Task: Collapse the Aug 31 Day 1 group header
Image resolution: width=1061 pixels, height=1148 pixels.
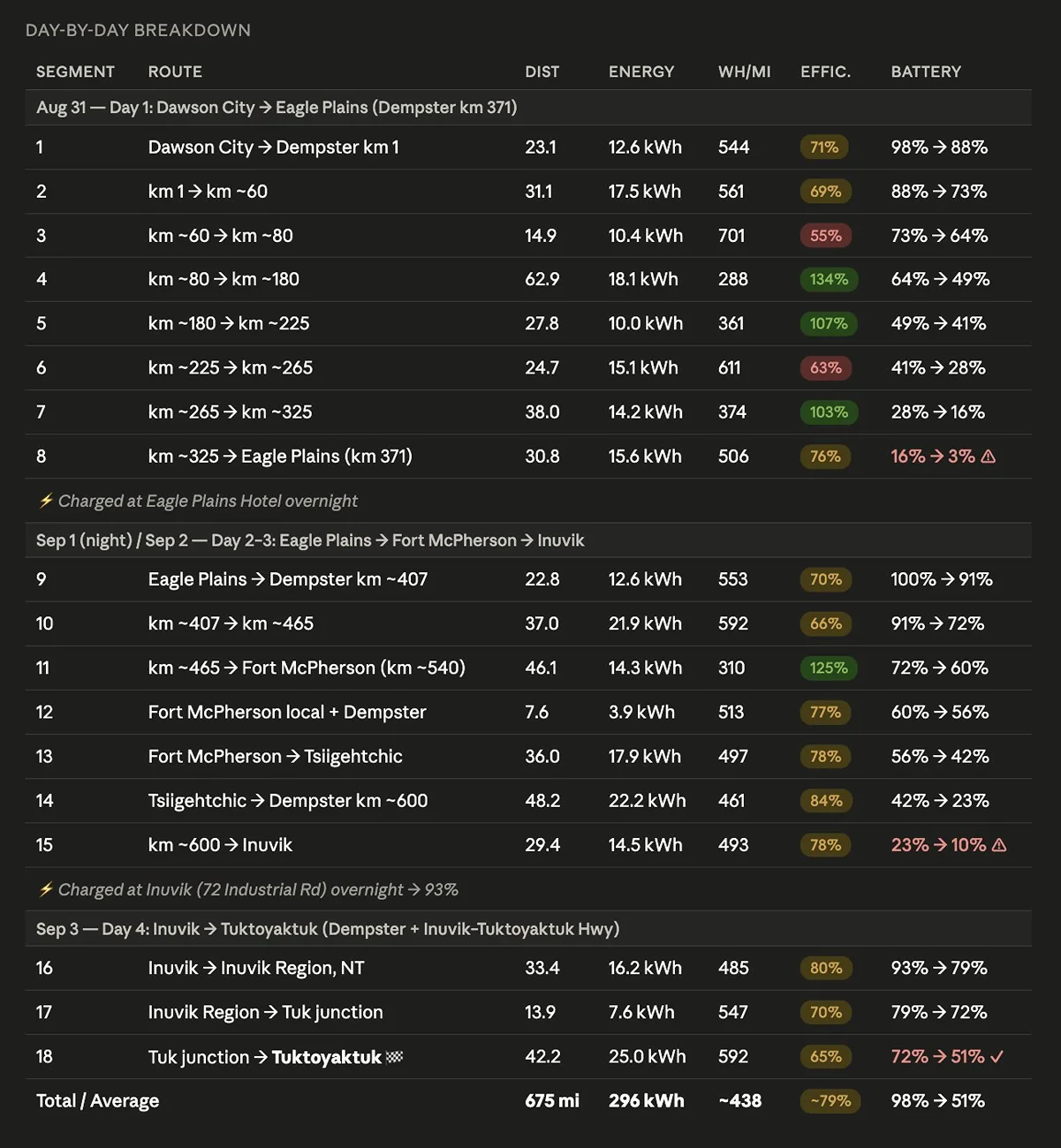Action: 528,108
